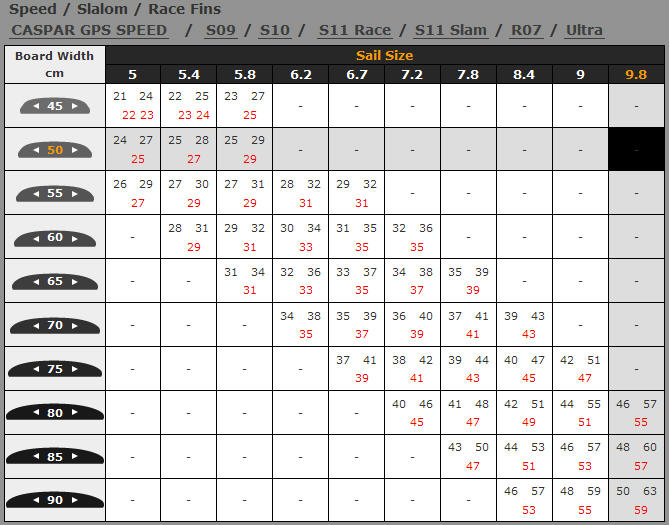Click right arrow on board width 55
669x525 pixels.
(x=75, y=193)
